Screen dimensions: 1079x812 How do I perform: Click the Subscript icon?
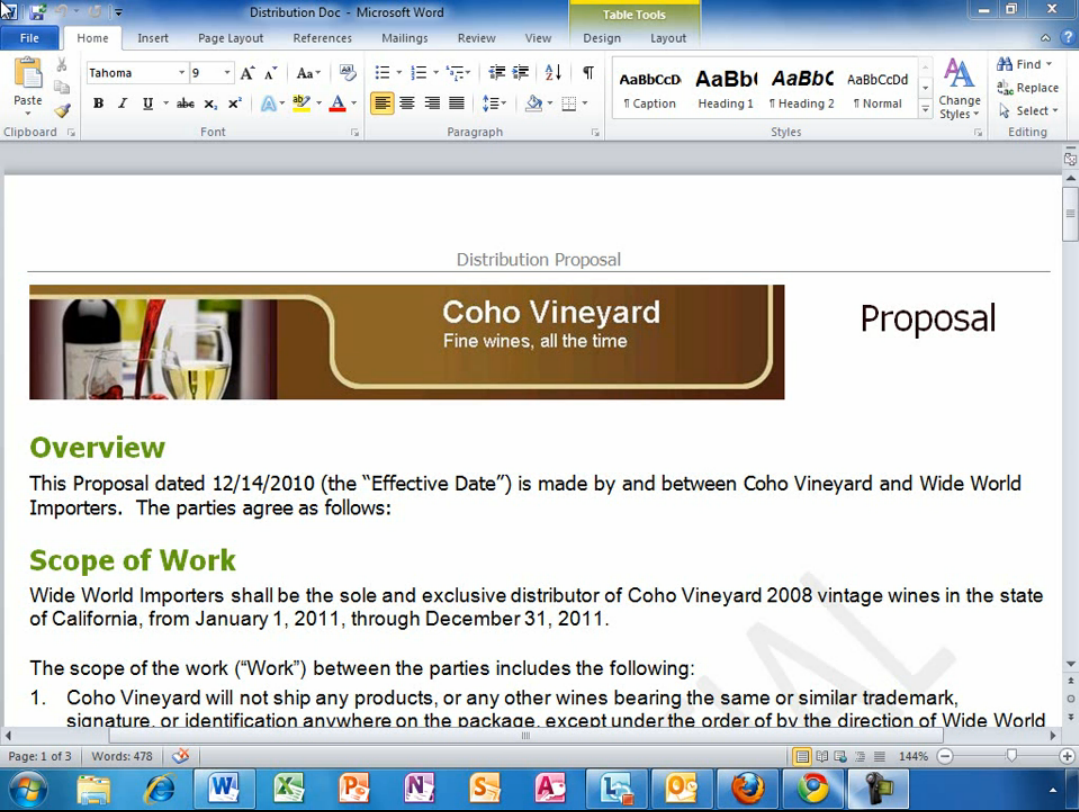pyautogui.click(x=211, y=104)
